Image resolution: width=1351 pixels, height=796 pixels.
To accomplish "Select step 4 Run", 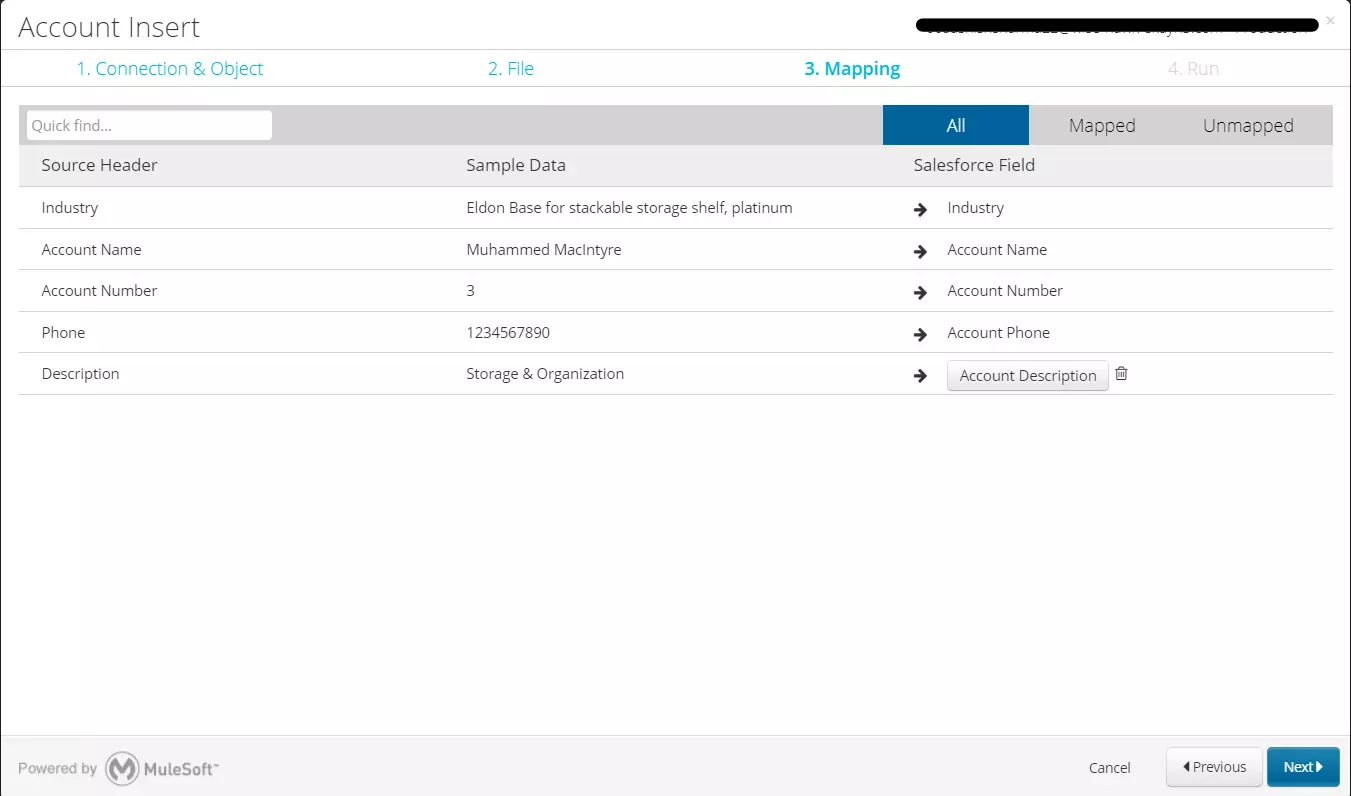I will coord(1193,69).
